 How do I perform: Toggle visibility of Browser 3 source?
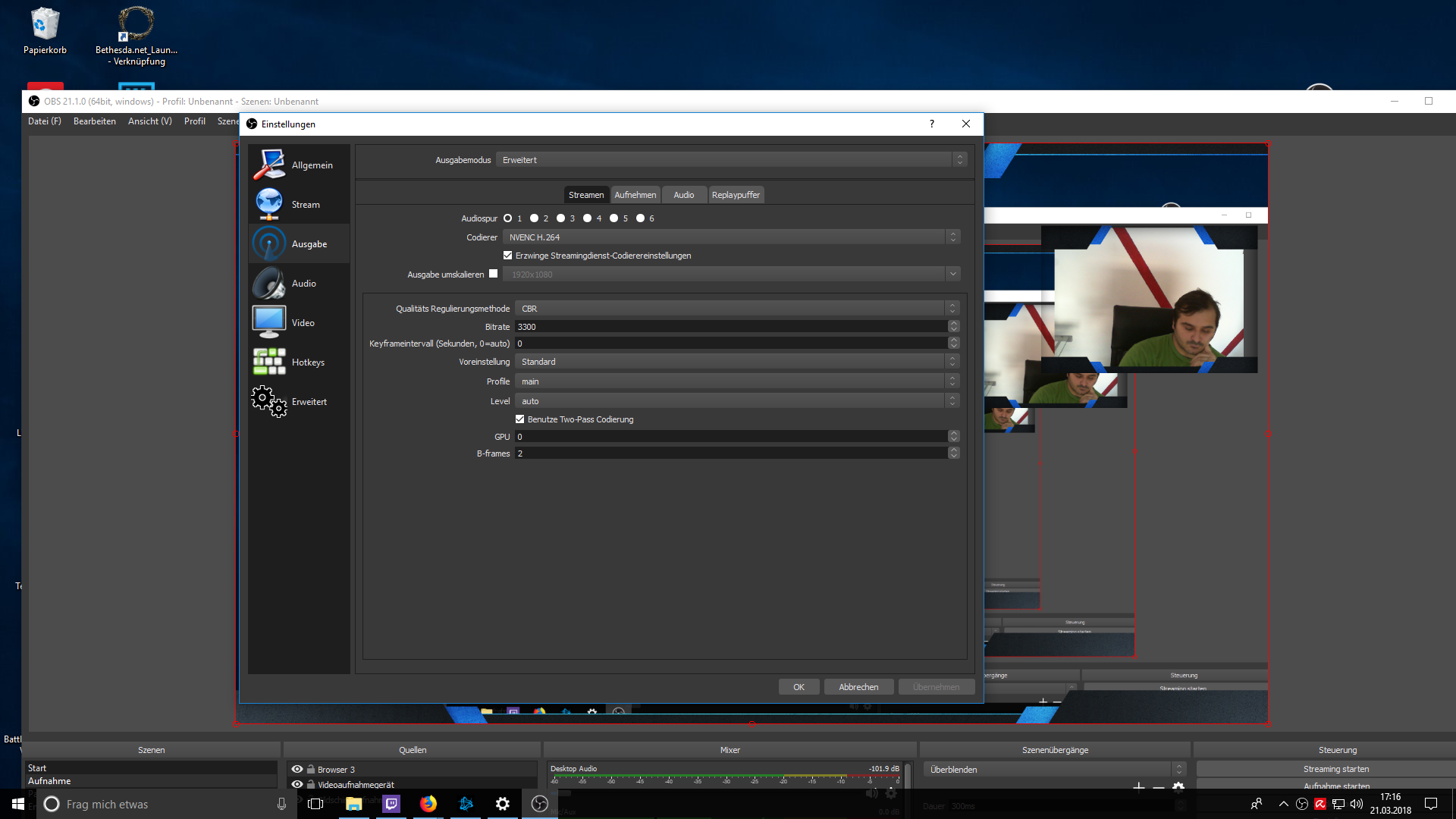[297, 769]
